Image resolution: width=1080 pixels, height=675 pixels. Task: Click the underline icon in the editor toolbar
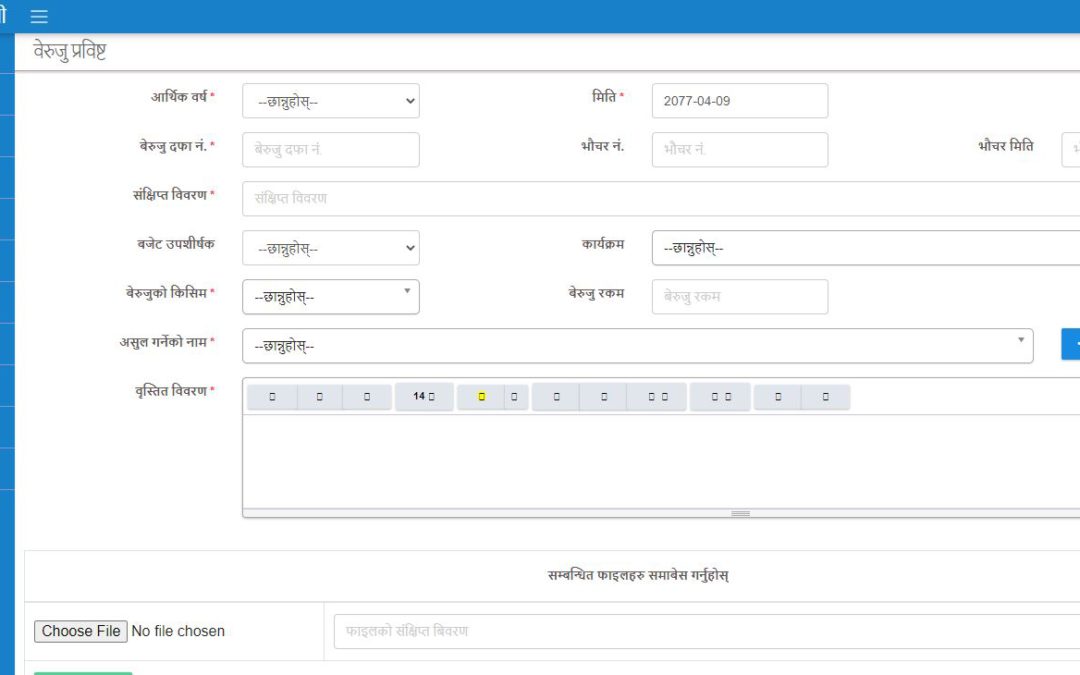[x=365, y=396]
